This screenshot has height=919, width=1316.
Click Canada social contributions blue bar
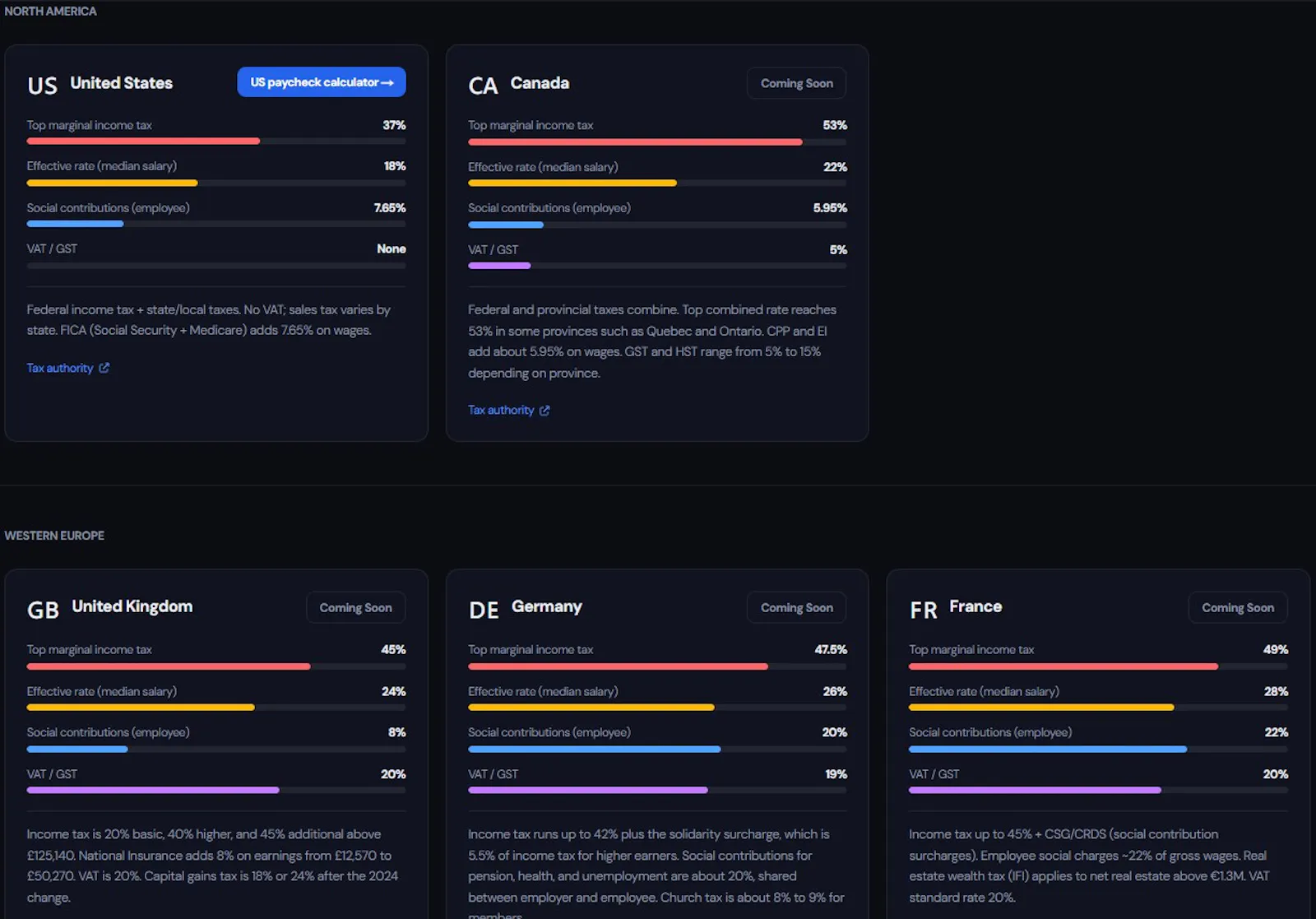tap(506, 225)
